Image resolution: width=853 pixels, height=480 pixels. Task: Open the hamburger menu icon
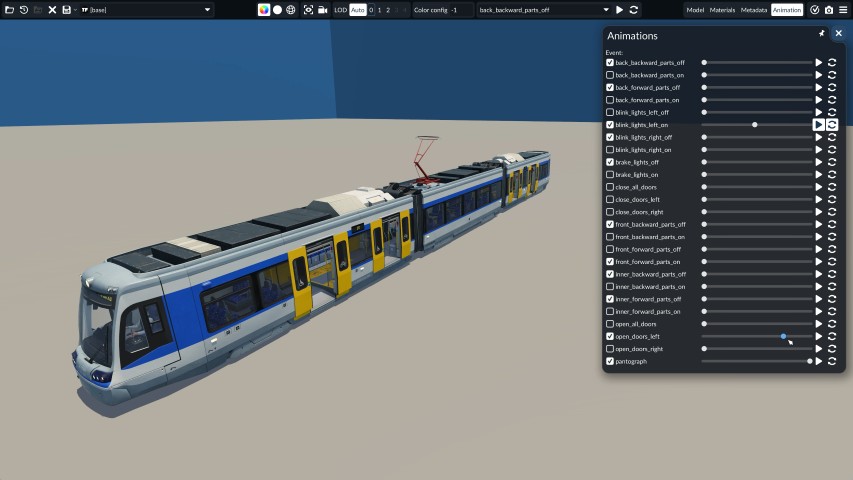tap(843, 10)
